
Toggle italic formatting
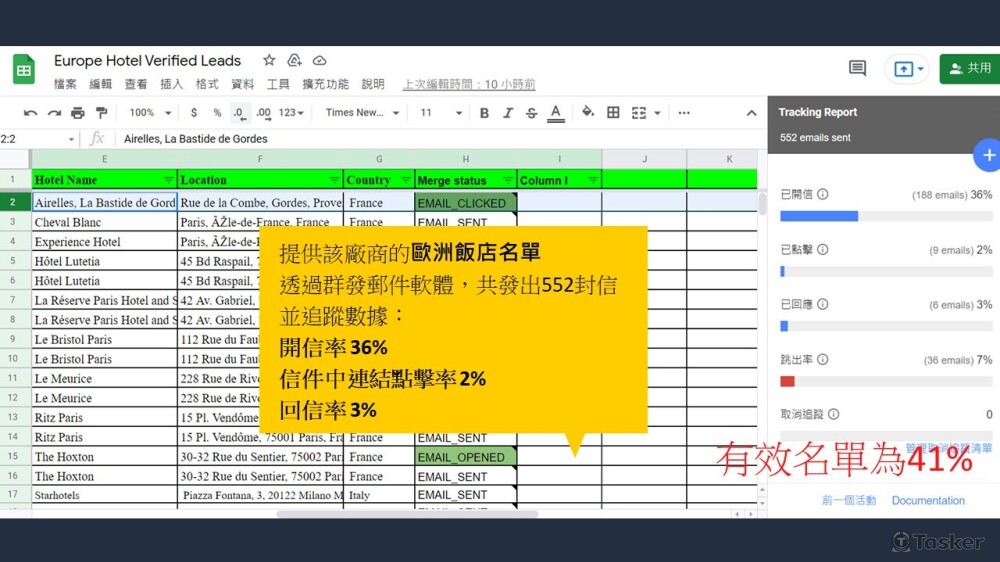click(508, 113)
